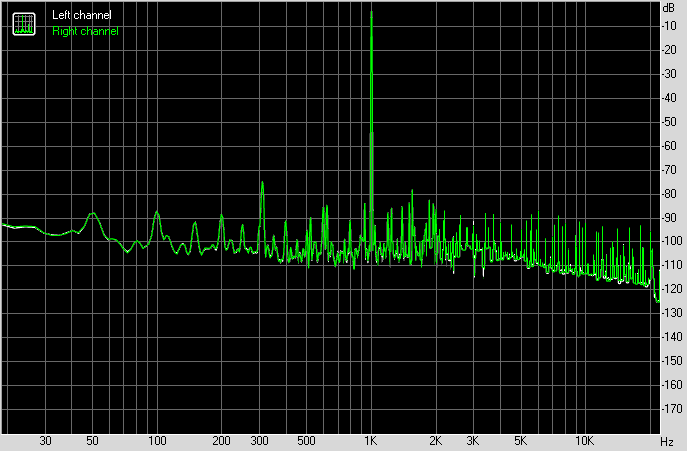Click the 1K frequency axis label
The width and height of the screenshot is (687, 451).
tap(371, 440)
